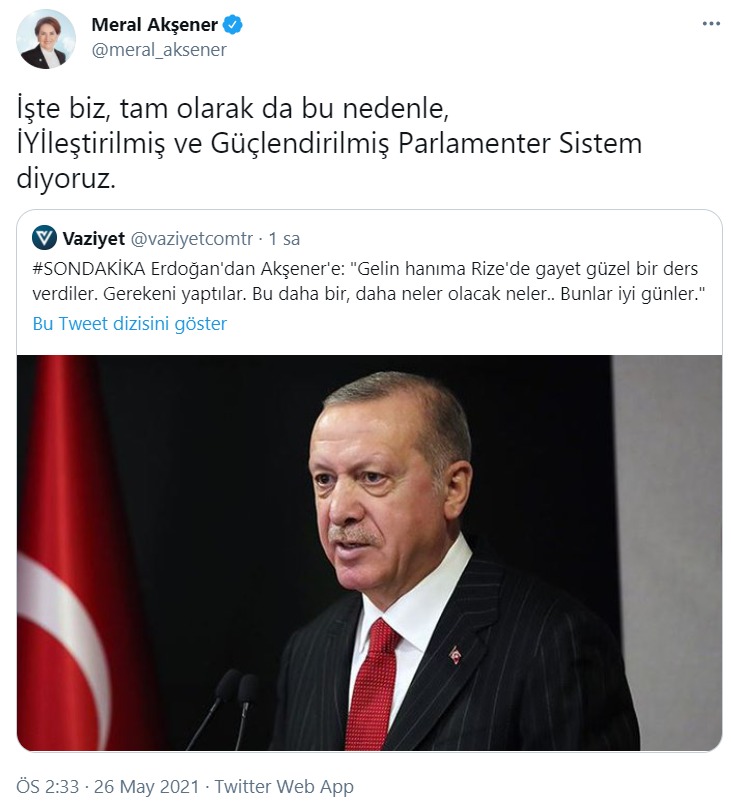Image resolution: width=731 pixels, height=810 pixels.
Task: Click 'Bu Tweet dizisini göster' link
Action: point(130,324)
